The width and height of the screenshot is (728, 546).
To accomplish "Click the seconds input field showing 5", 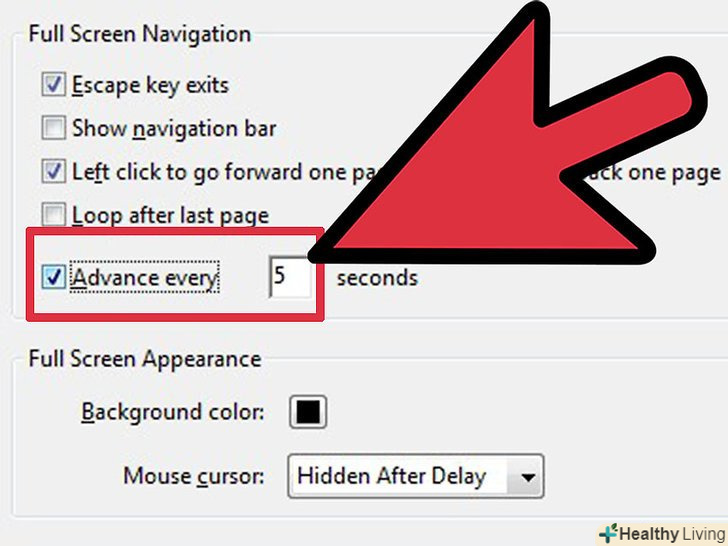I will pyautogui.click(x=290, y=278).
